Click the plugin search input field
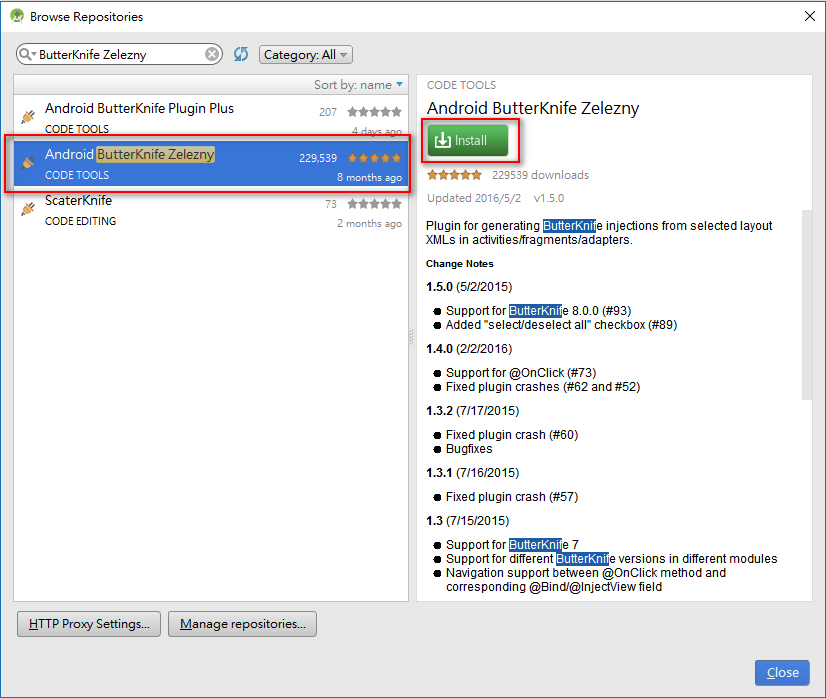This screenshot has height=698, width=826. pyautogui.click(x=121, y=54)
